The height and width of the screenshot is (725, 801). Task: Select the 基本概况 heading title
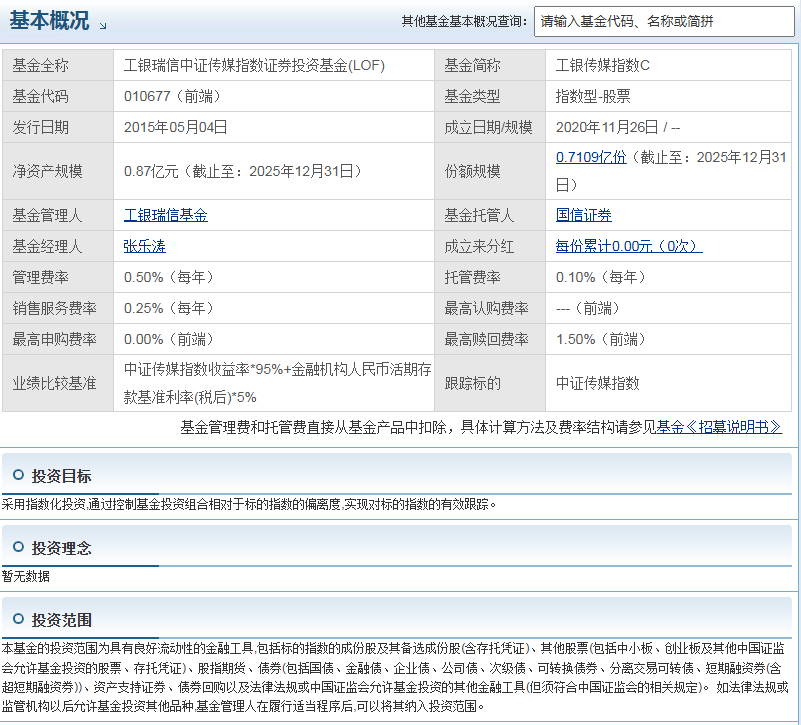click(x=49, y=21)
